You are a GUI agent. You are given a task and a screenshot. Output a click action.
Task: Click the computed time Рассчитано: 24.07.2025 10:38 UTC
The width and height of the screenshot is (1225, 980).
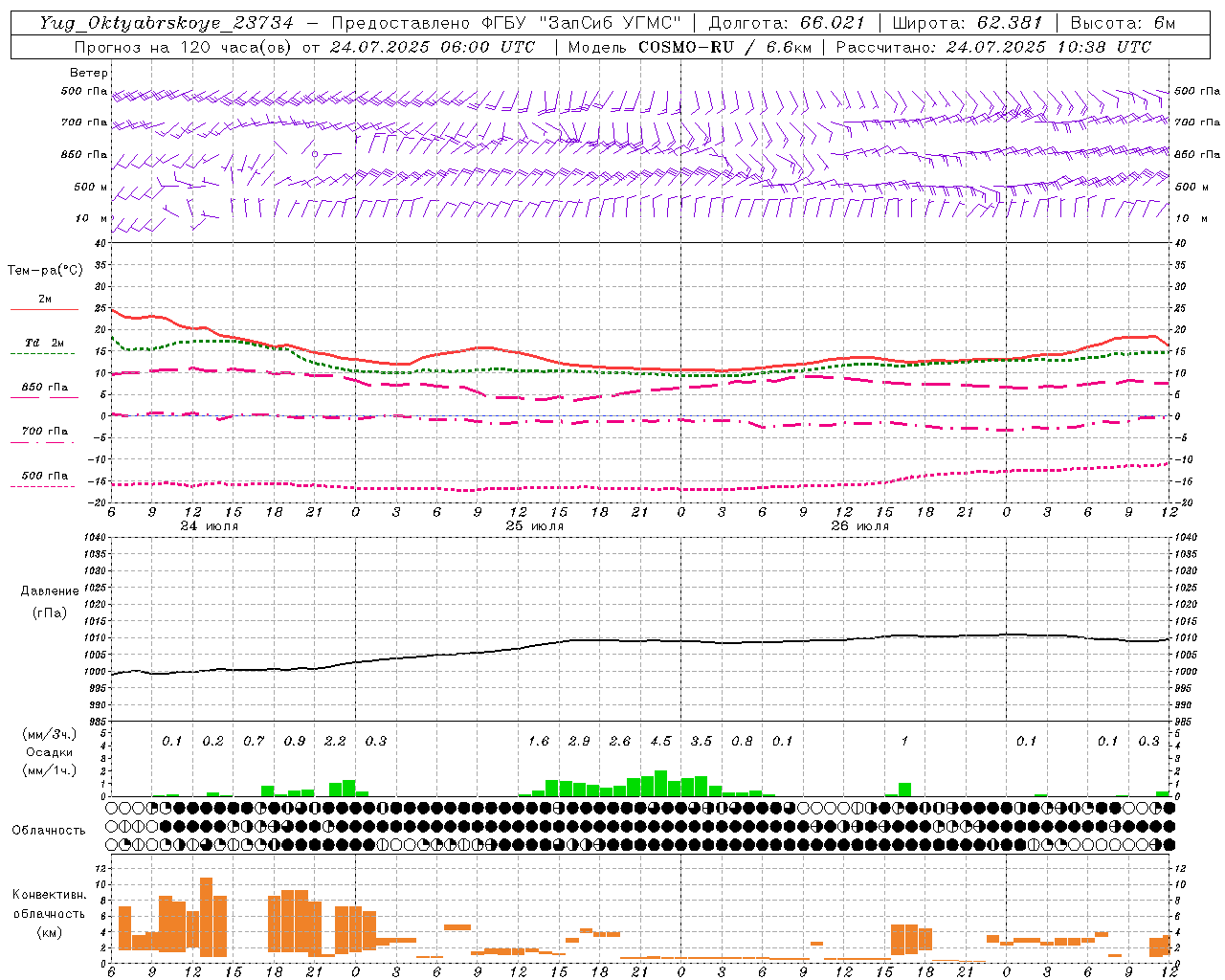[x=993, y=47]
